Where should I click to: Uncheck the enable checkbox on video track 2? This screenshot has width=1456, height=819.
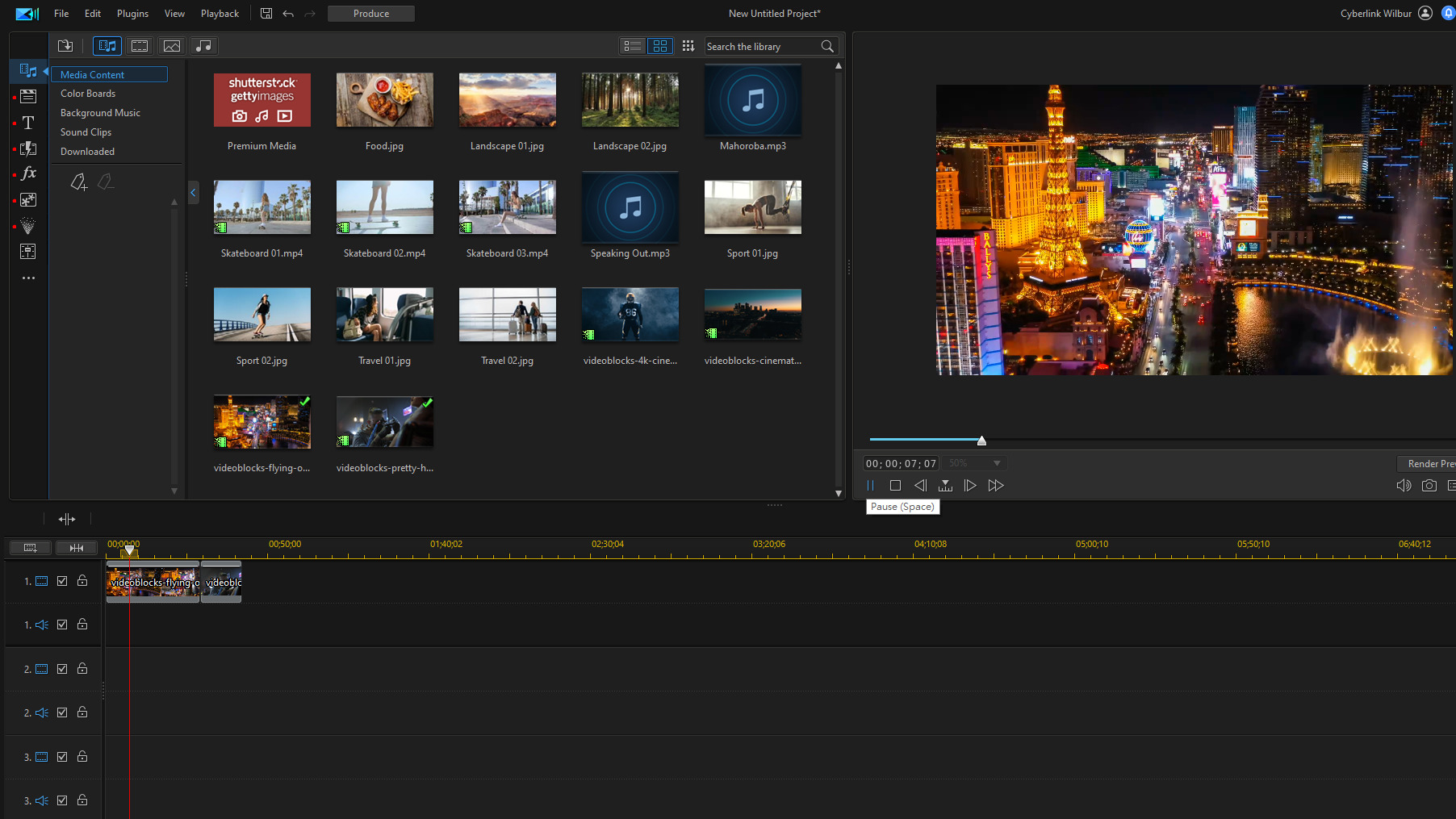pos(62,668)
